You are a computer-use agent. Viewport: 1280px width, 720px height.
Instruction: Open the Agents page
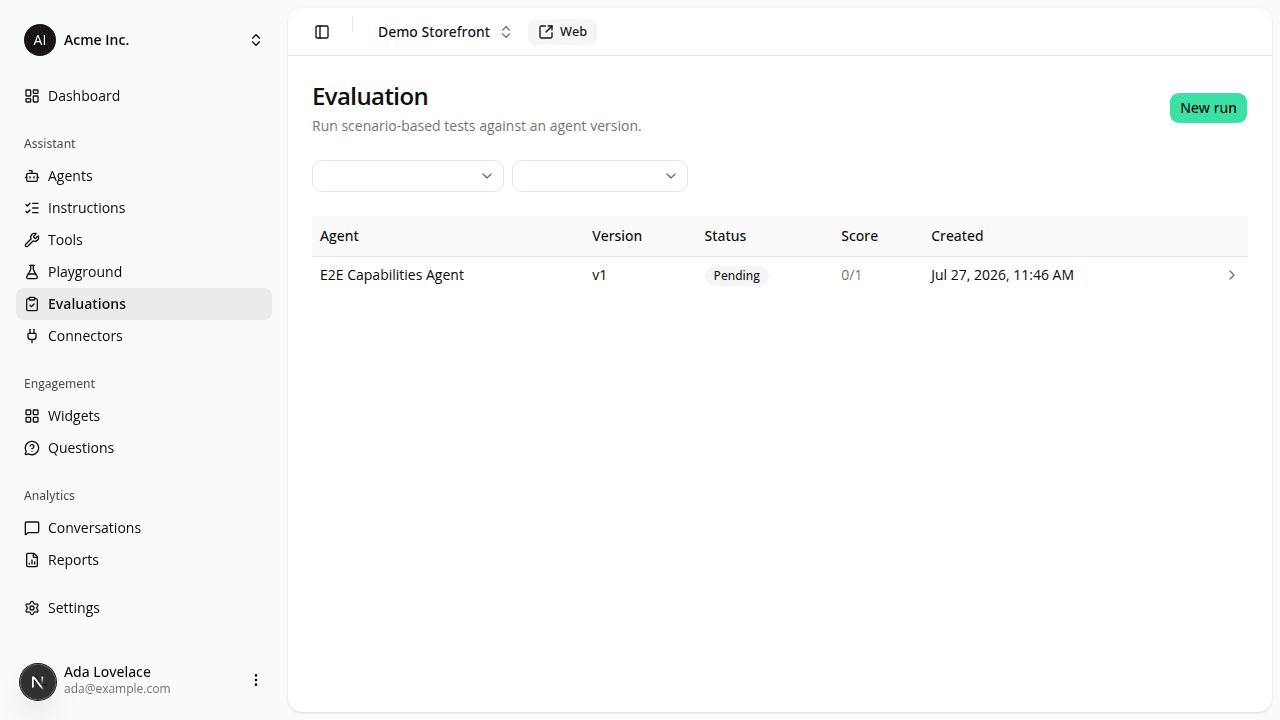pyautogui.click(x=144, y=176)
